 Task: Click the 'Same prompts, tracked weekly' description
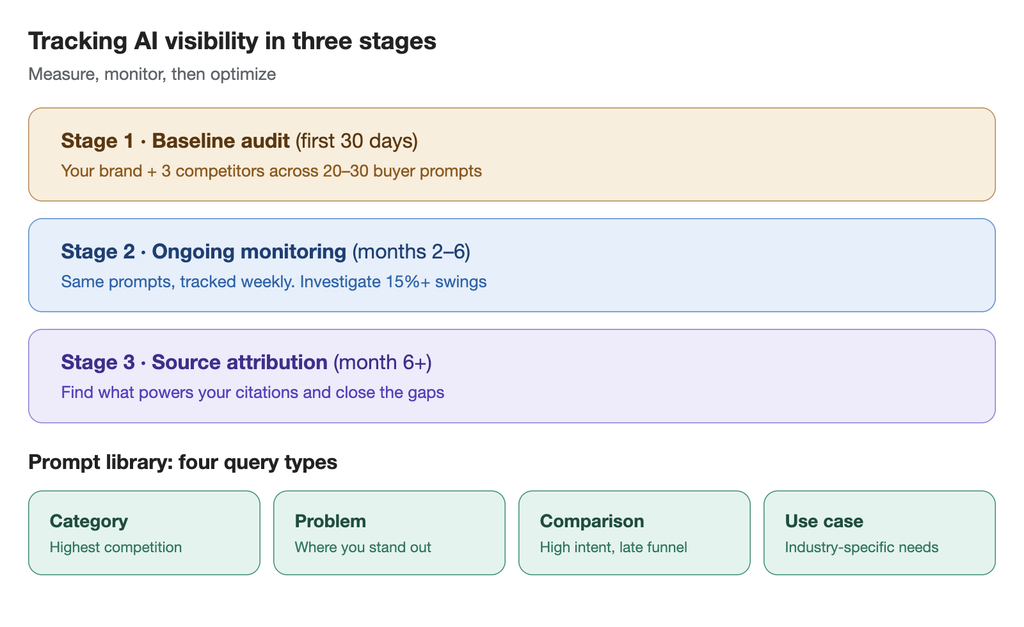point(274,282)
